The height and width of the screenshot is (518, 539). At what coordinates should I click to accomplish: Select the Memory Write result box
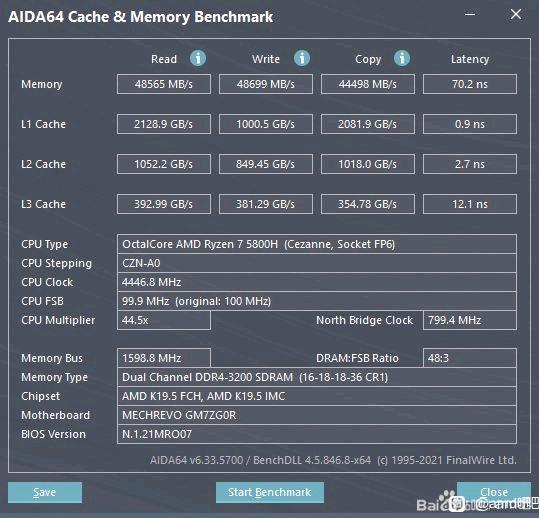coord(266,84)
